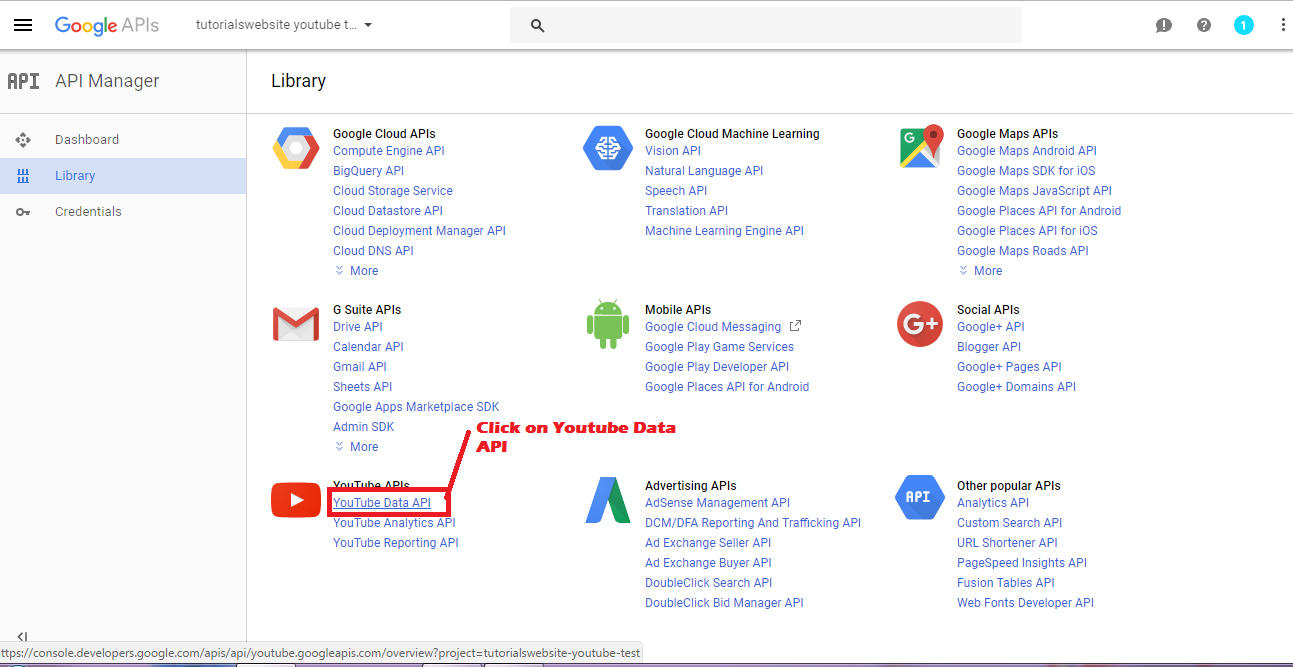This screenshot has height=667, width=1293.
Task: Open the Vision API link
Action: click(x=673, y=151)
